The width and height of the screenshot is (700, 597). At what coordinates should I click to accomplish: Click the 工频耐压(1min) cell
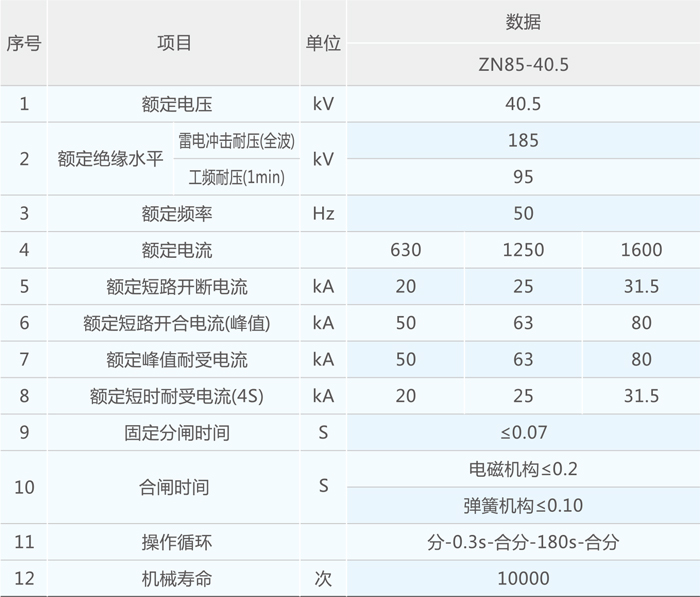coord(236,177)
